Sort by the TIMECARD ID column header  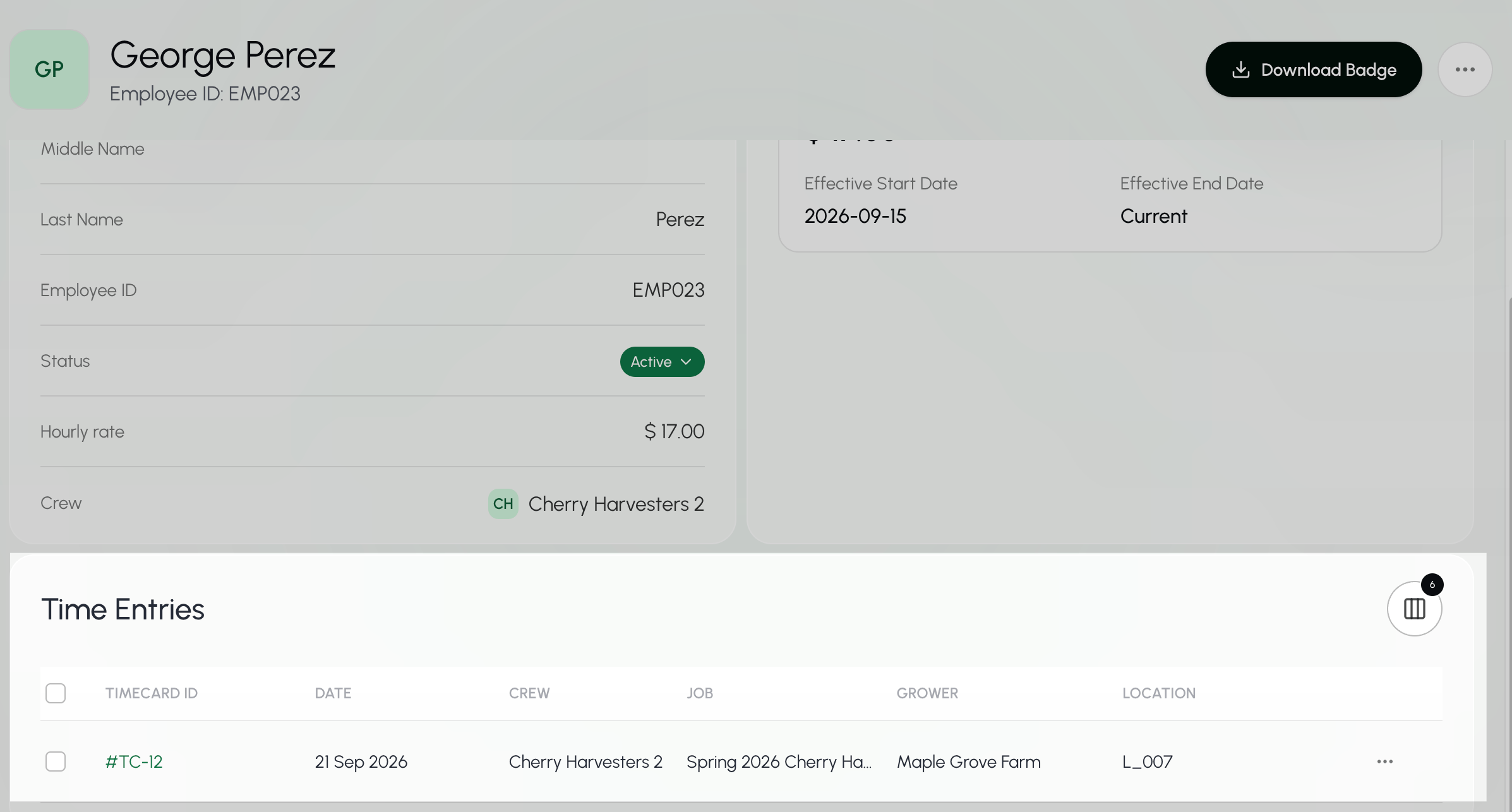[152, 693]
